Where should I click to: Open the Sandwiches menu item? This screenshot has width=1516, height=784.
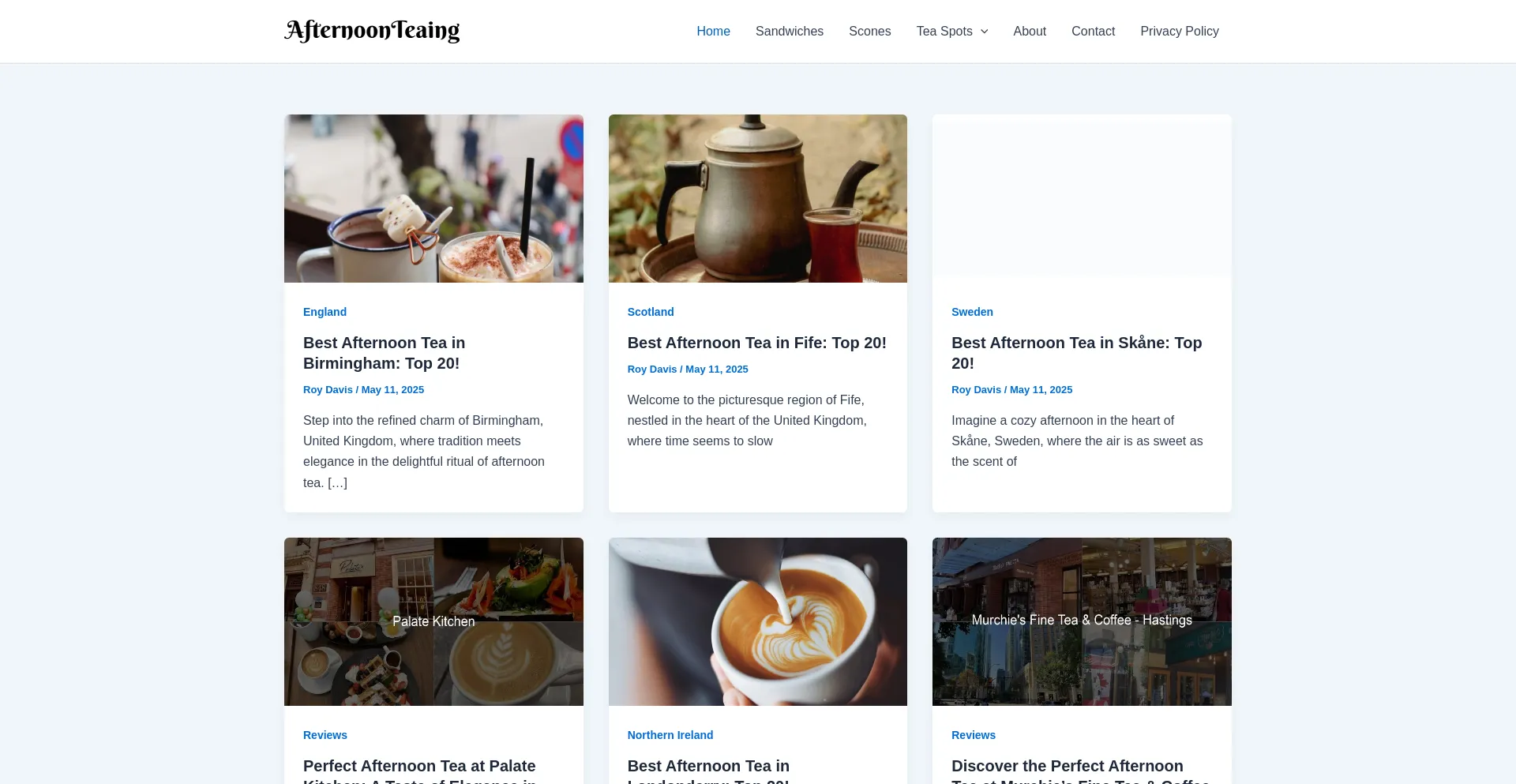coord(790,31)
